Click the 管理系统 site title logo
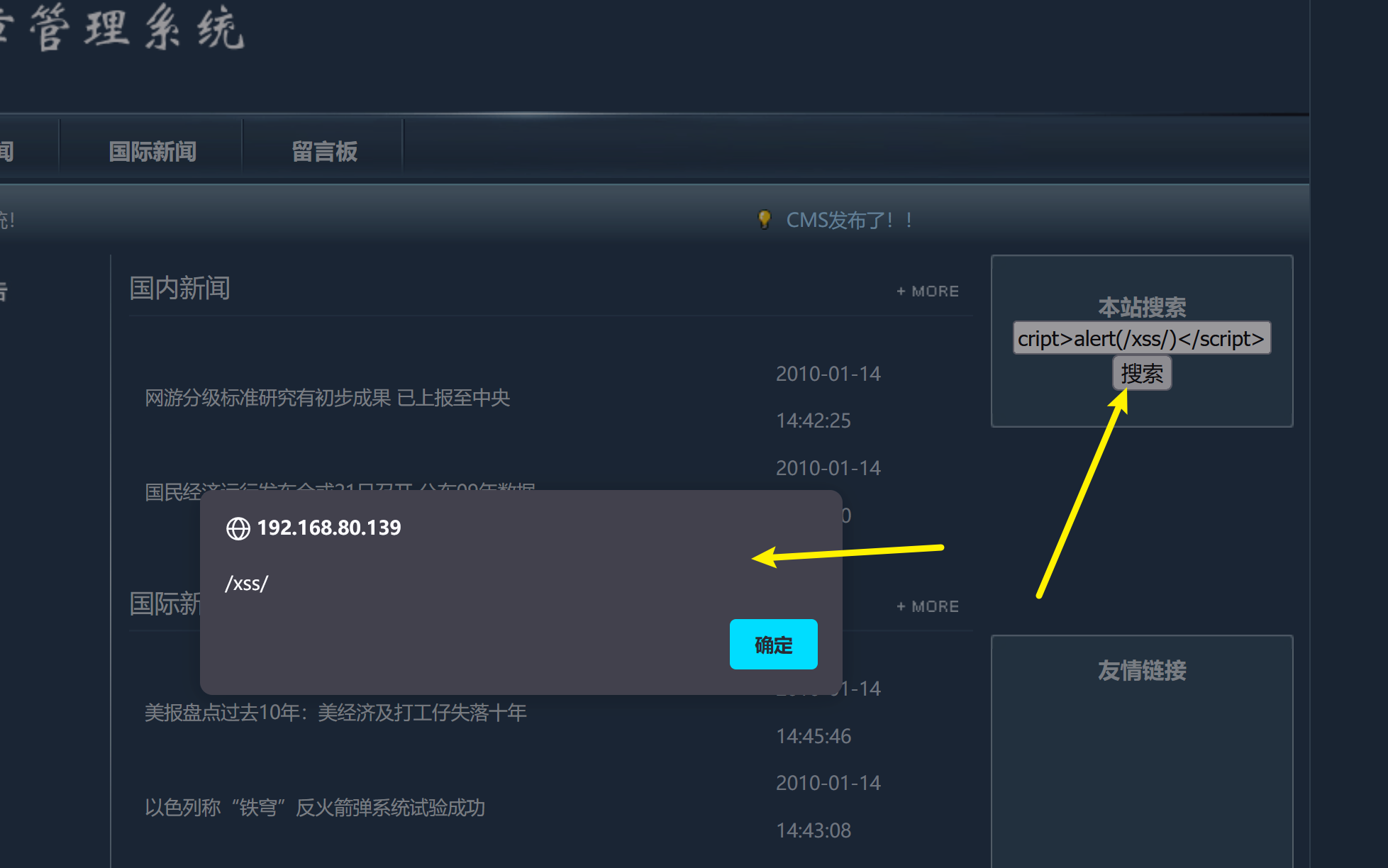Image resolution: width=1388 pixels, height=868 pixels. [x=135, y=28]
